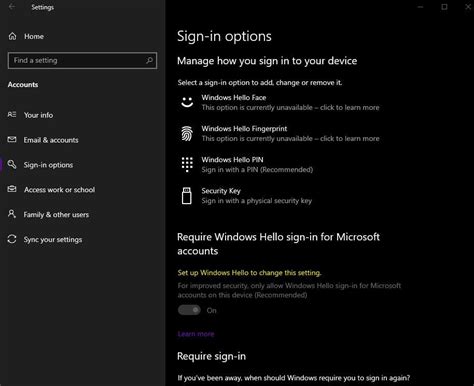Minimize the Settings window

[x=421, y=7]
